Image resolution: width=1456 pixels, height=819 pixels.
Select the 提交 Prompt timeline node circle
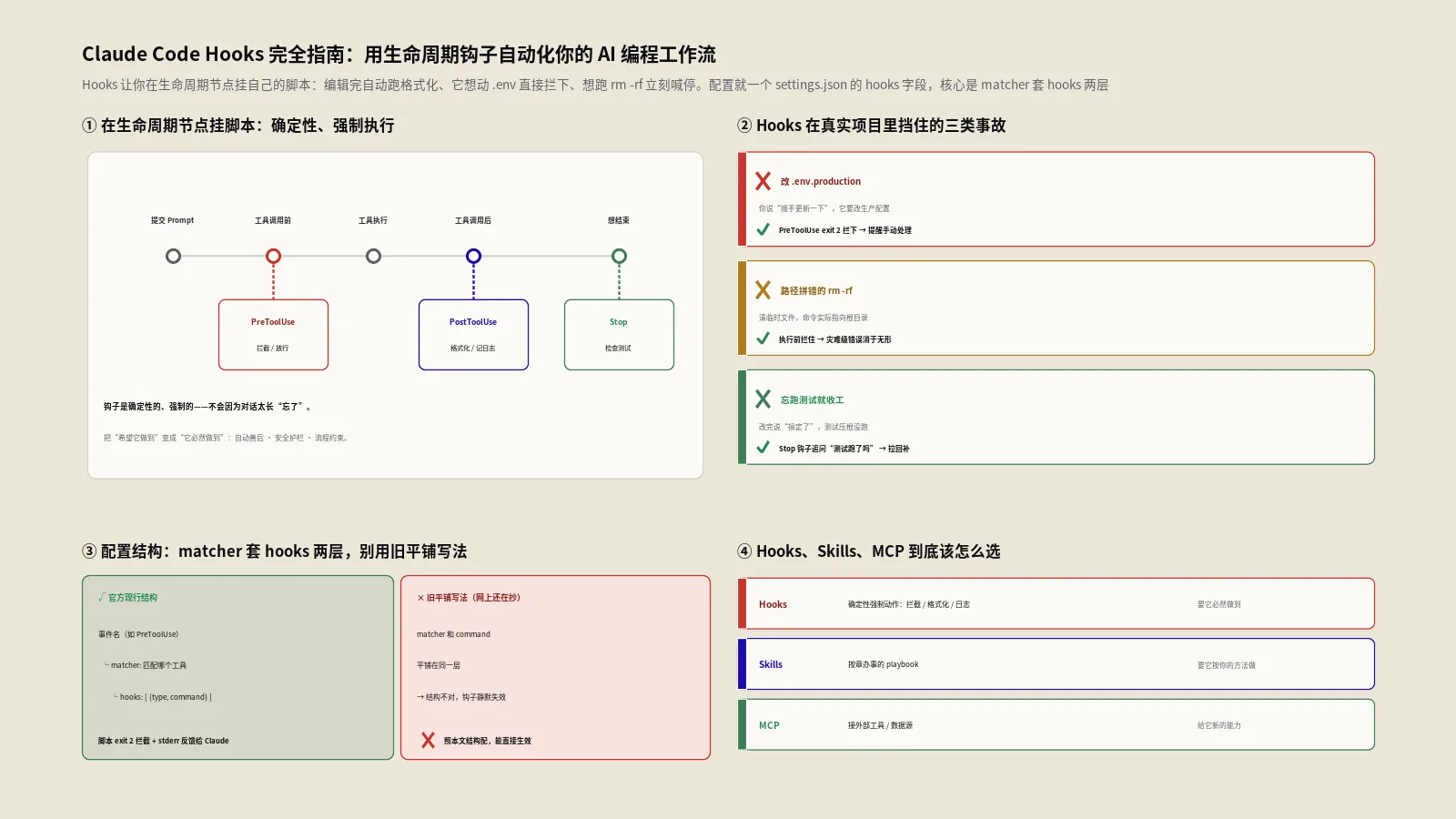click(x=173, y=257)
